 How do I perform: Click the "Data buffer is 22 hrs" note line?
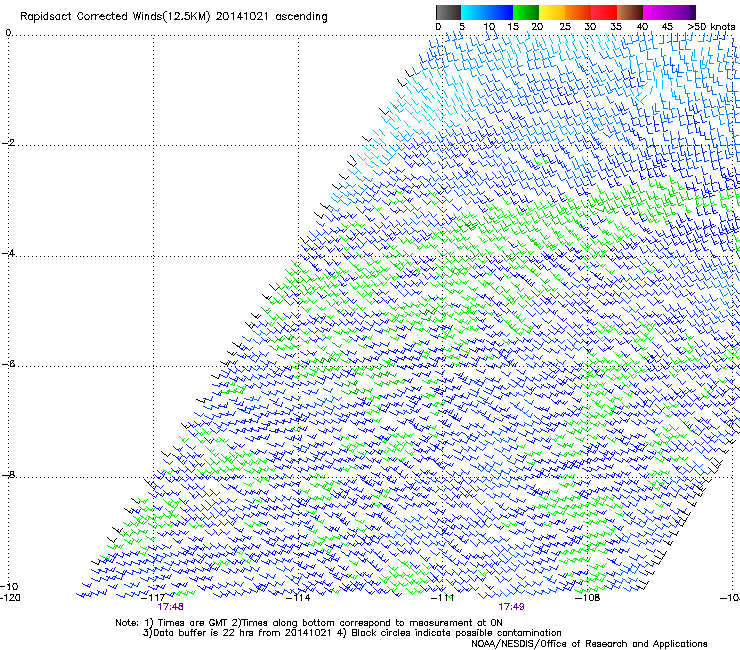click(x=352, y=633)
